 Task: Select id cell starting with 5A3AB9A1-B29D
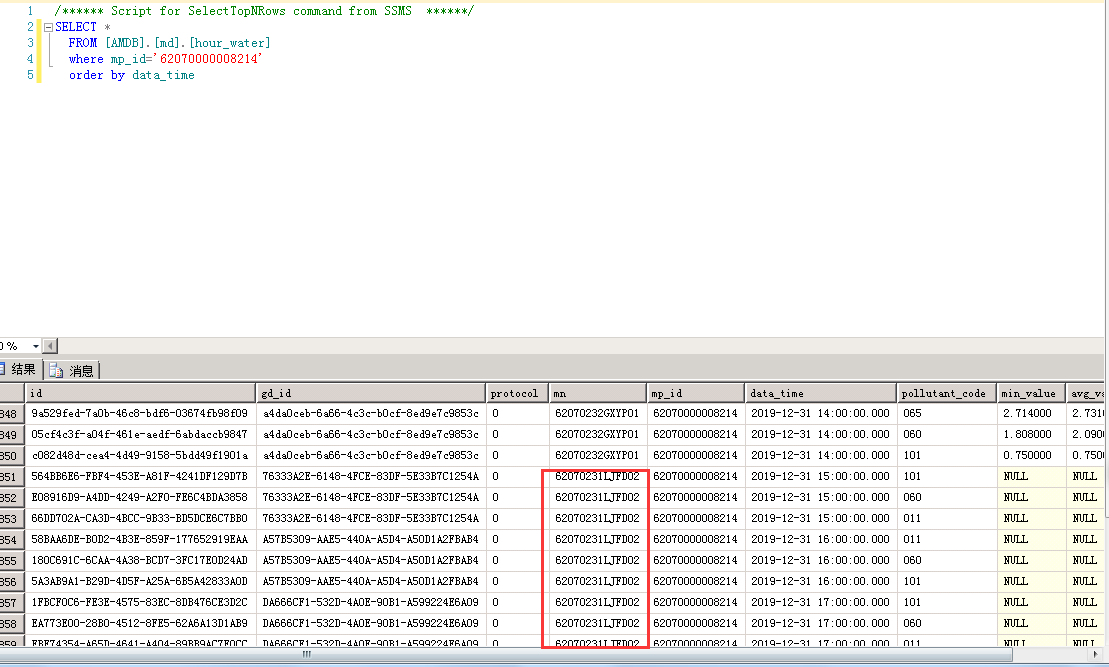click(140, 582)
